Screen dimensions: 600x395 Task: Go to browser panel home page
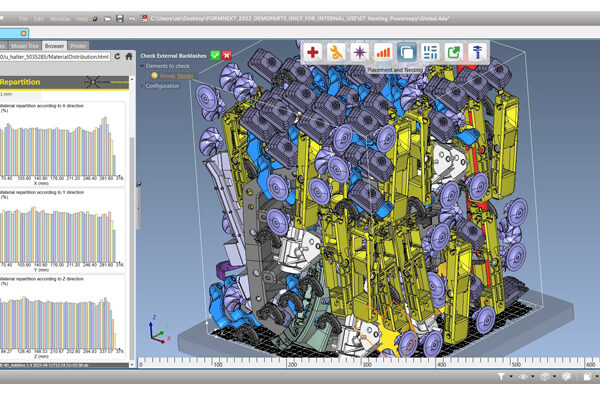pos(129,57)
